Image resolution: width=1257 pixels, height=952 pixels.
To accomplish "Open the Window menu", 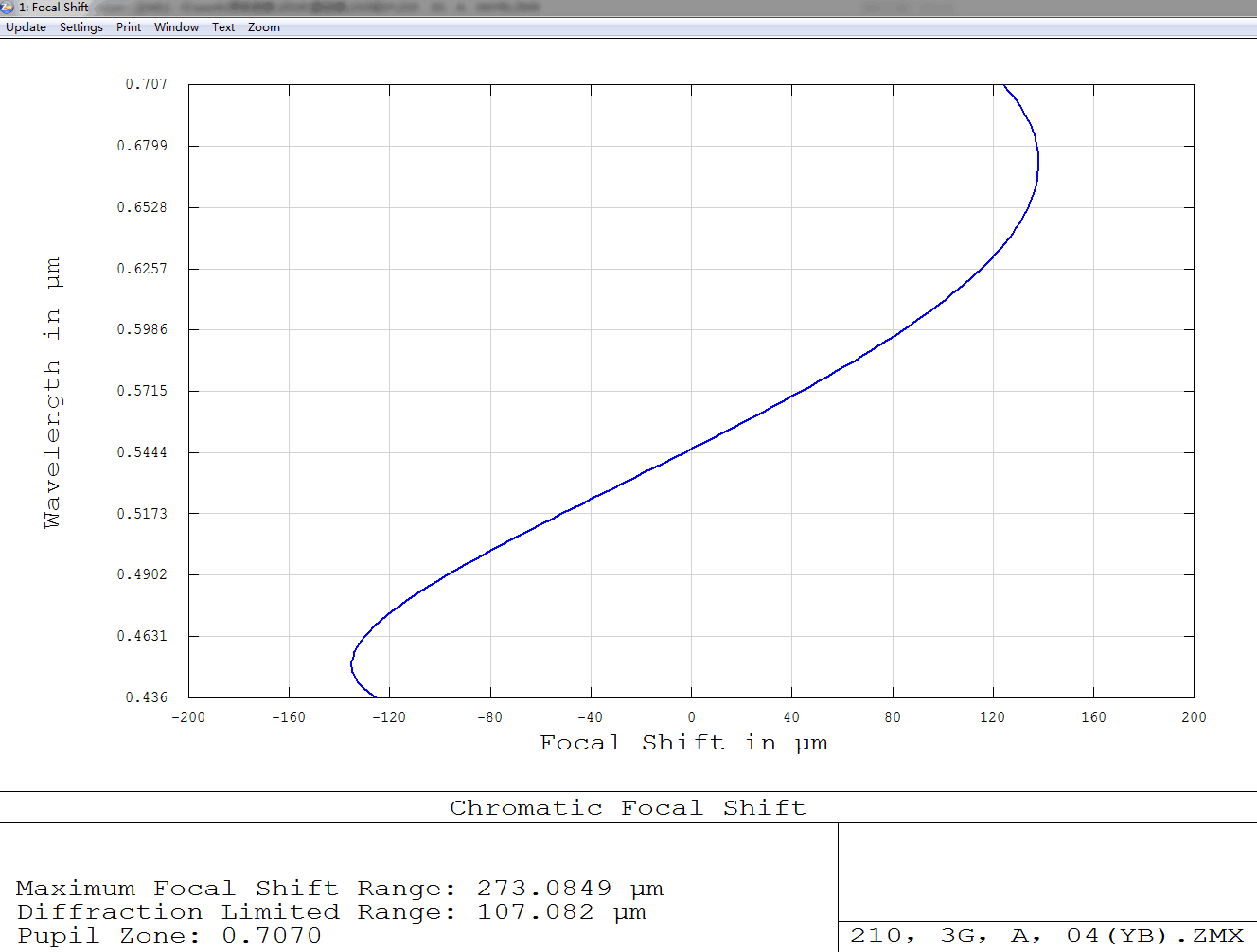I will tap(176, 27).
